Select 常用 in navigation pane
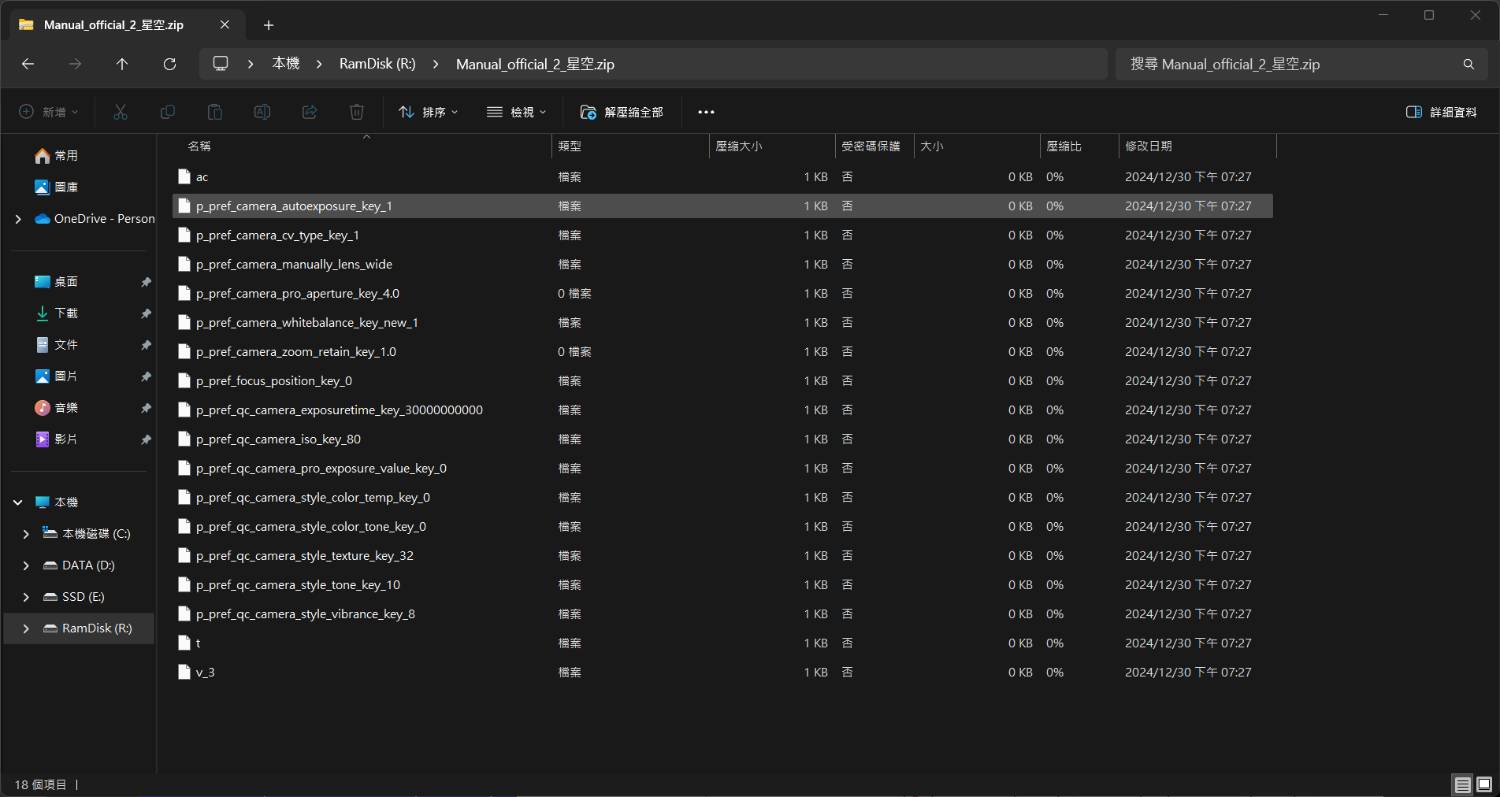 click(x=66, y=156)
